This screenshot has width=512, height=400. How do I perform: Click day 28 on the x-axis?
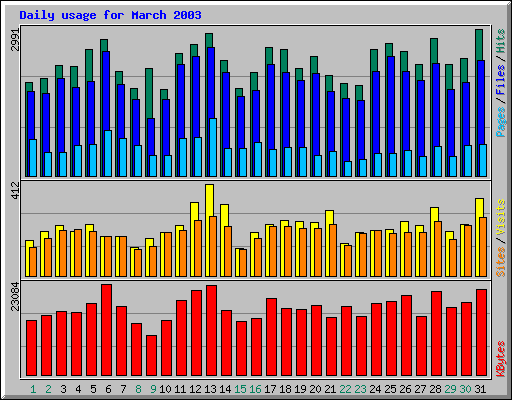click(x=435, y=389)
